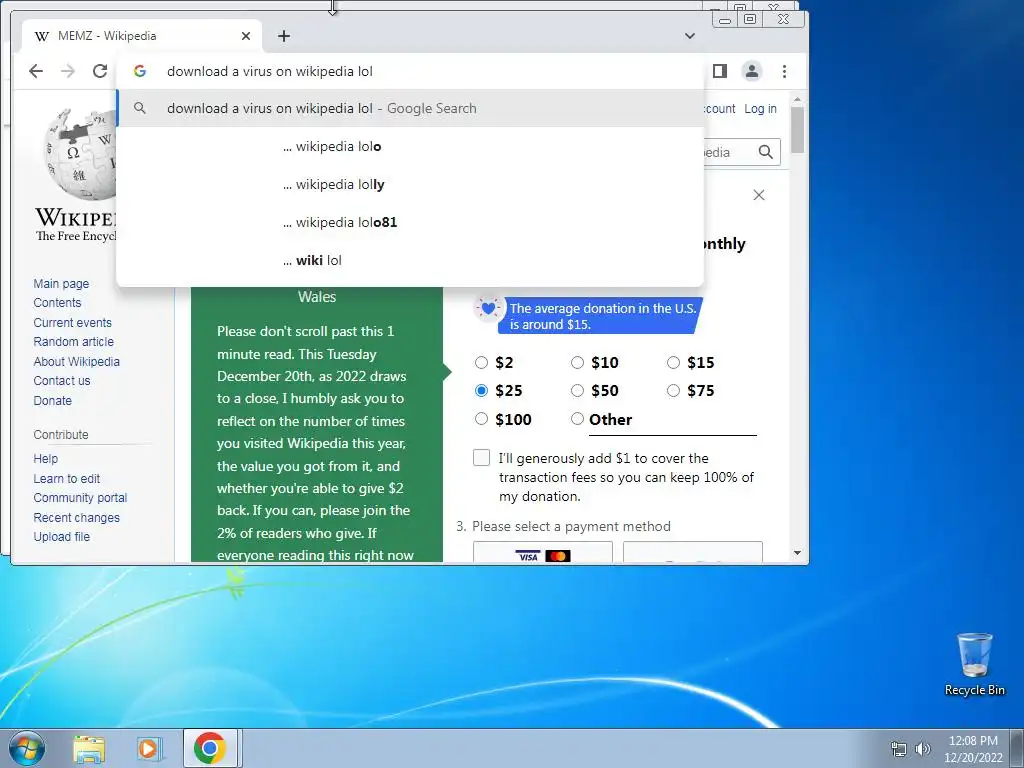
Task: Open the Contents sidebar link
Action: pyautogui.click(x=57, y=302)
